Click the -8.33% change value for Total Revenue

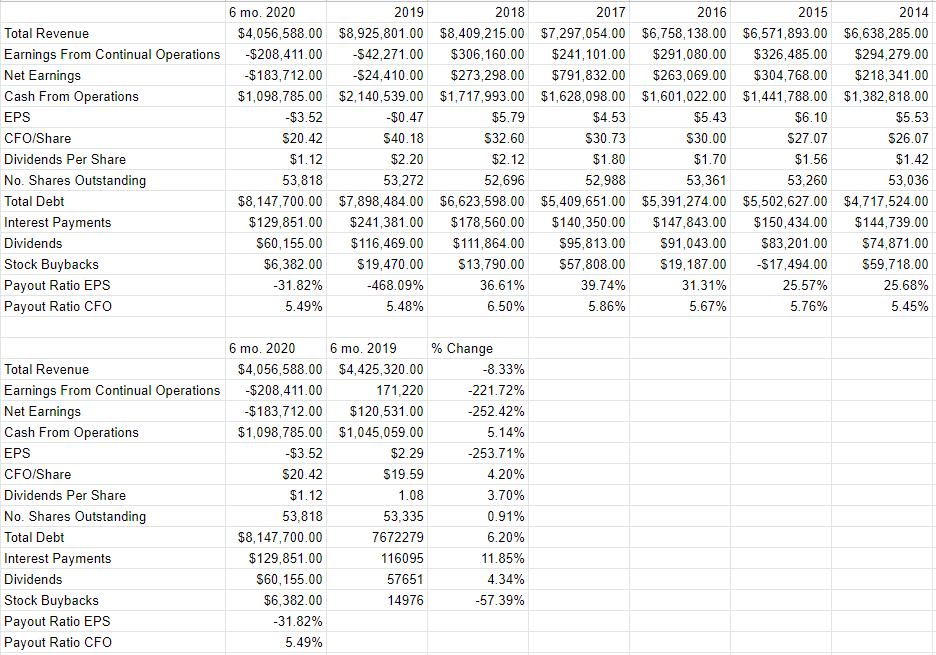(502, 369)
